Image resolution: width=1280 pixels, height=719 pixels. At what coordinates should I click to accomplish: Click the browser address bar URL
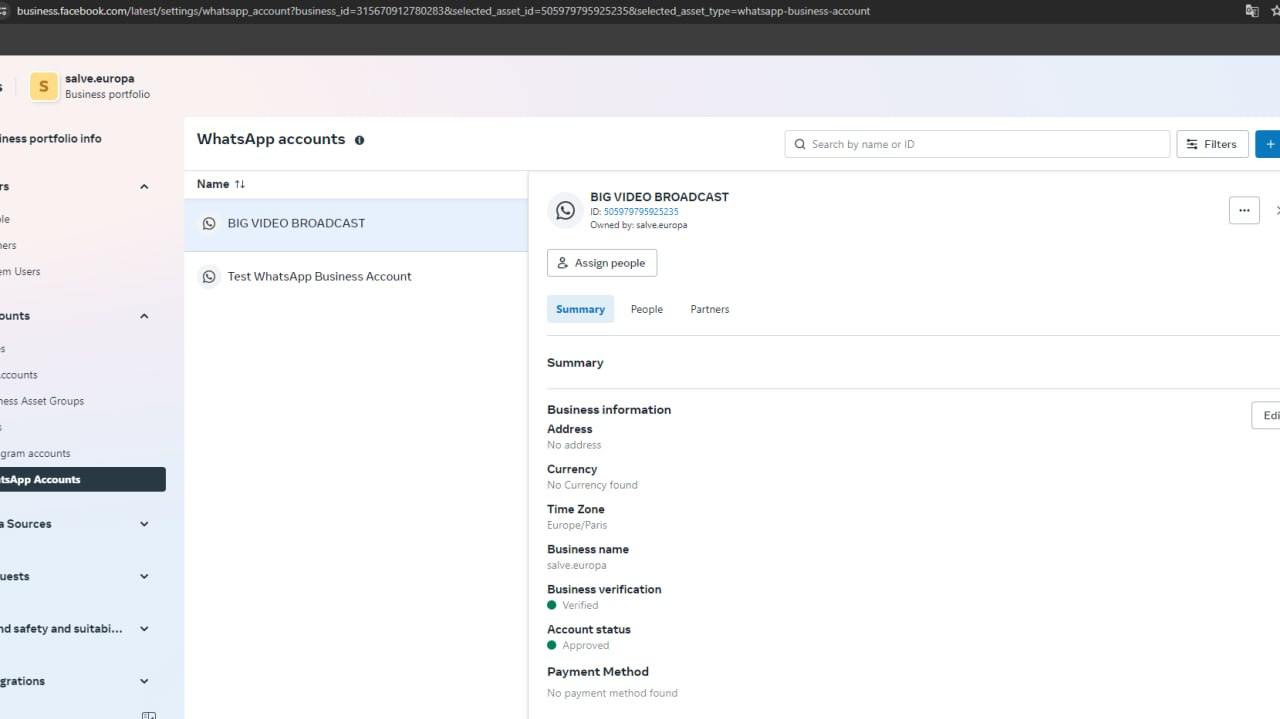click(x=443, y=11)
